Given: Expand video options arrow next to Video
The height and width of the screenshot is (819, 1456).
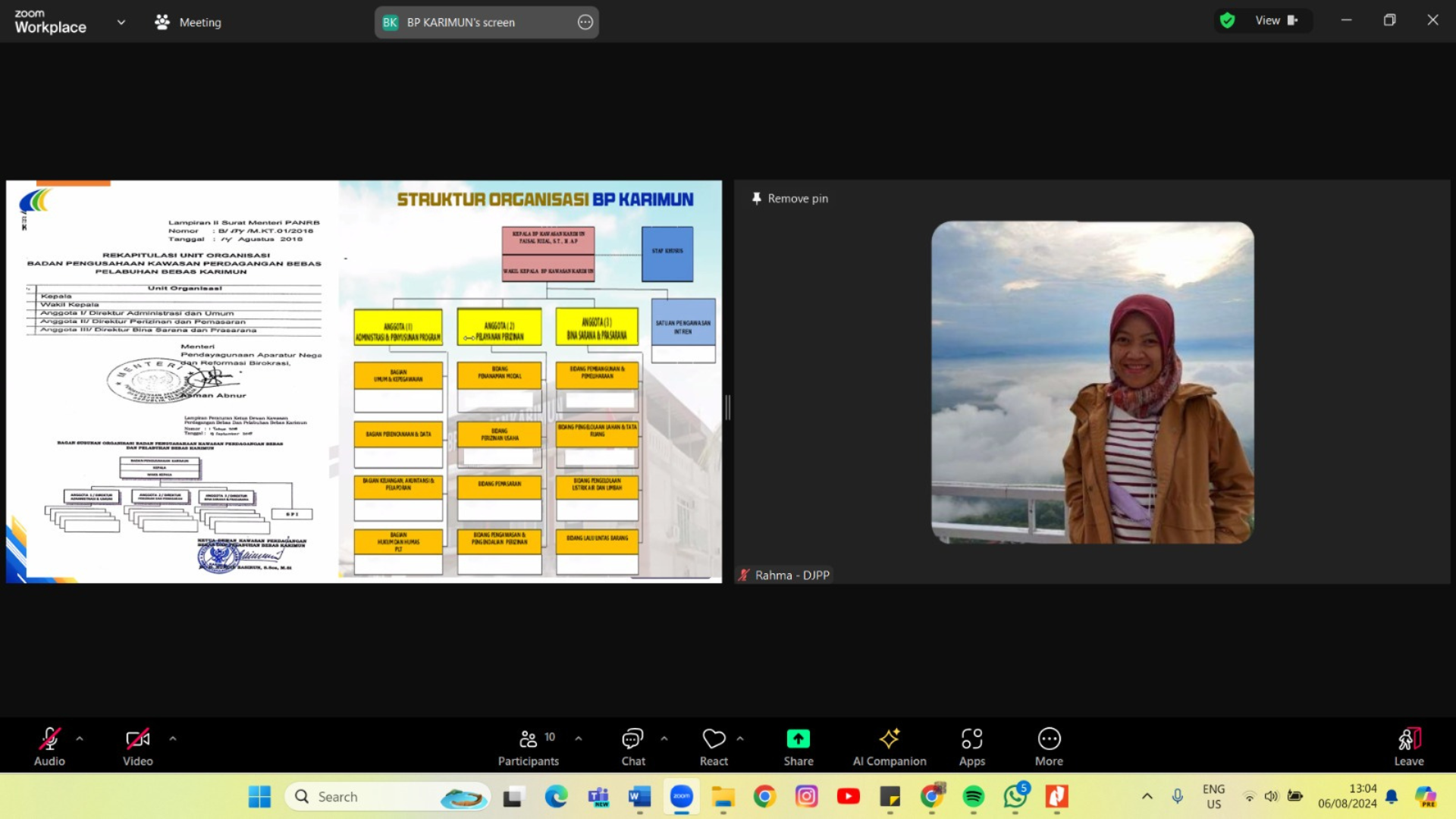Looking at the screenshot, I should [173, 739].
